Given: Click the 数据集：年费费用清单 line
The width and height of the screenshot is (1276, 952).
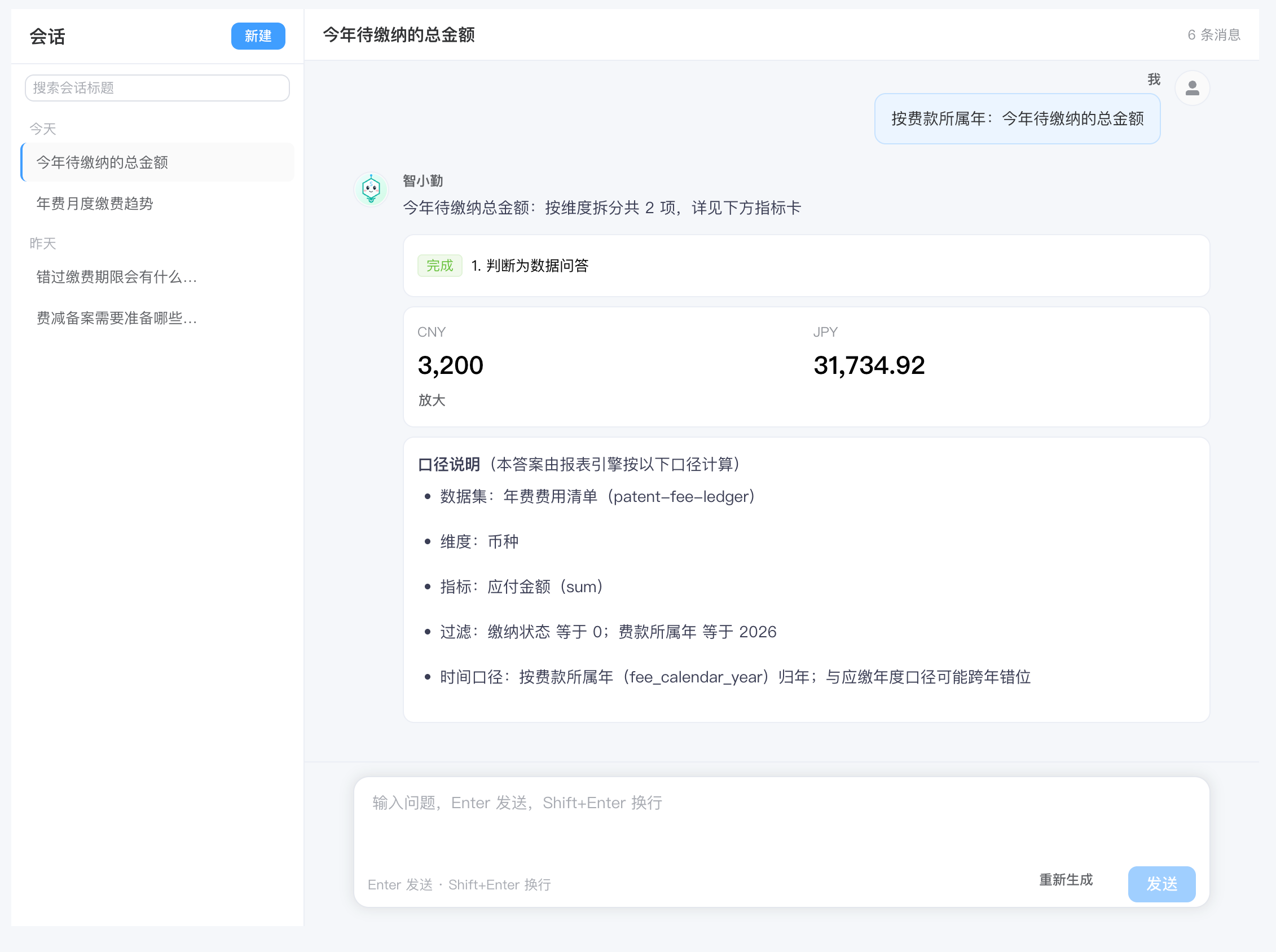Looking at the screenshot, I should [x=597, y=496].
